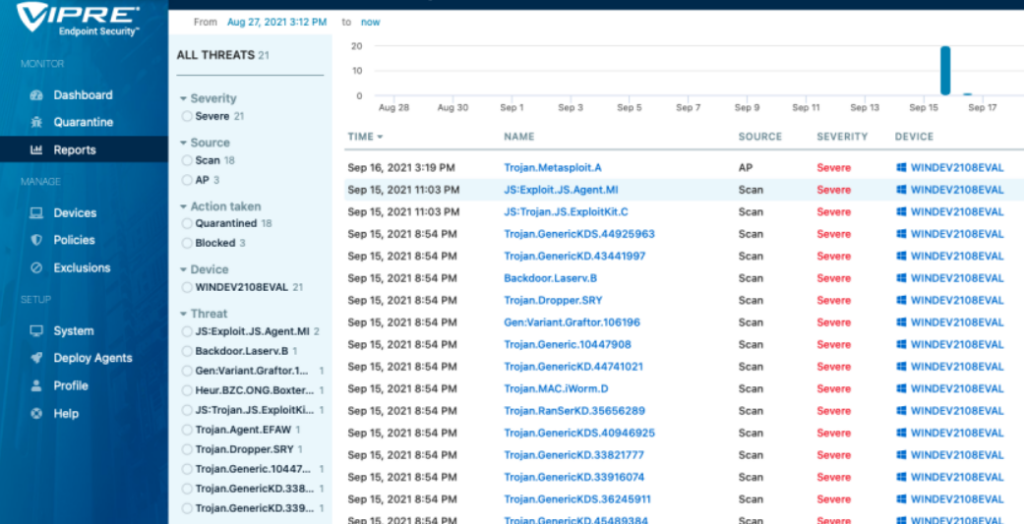Open WINDEV2108EVAL device link in Trojan.Generic.10447908 row
This screenshot has height=524, width=1024.
point(957,344)
